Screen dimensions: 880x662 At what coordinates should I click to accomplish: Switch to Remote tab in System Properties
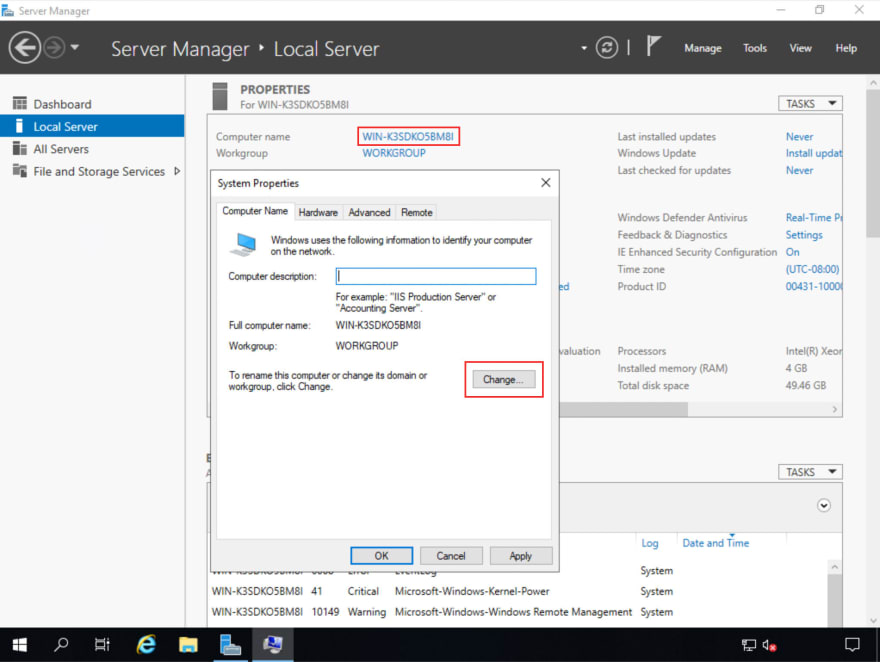(416, 213)
